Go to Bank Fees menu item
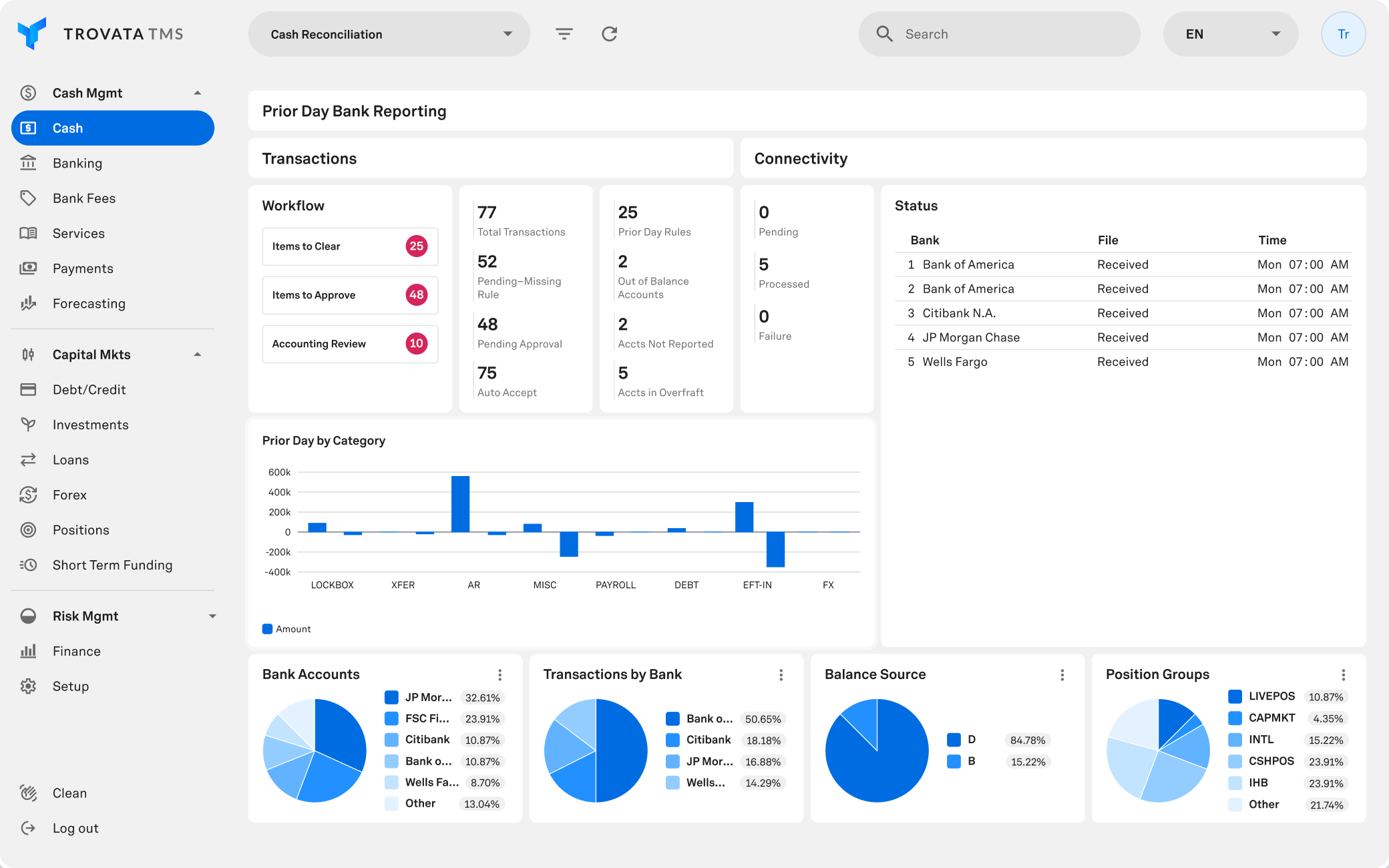The height and width of the screenshot is (868, 1389). pos(84,198)
